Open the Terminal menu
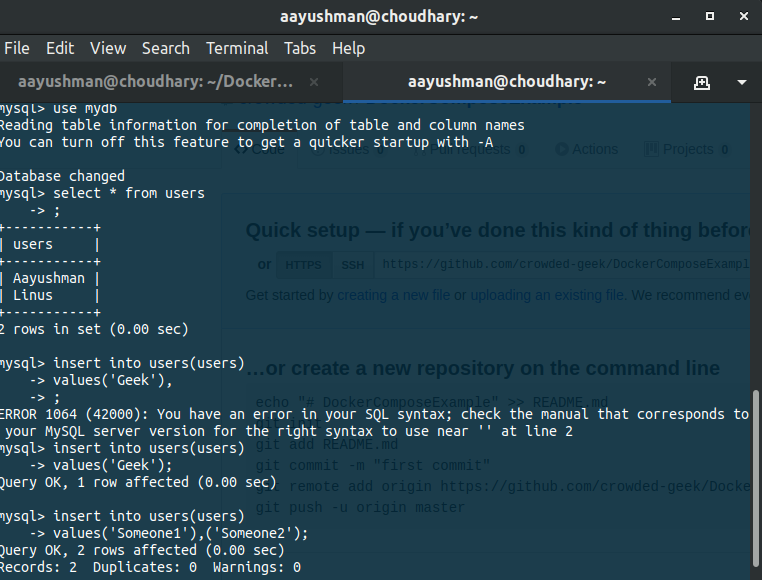 tap(237, 49)
